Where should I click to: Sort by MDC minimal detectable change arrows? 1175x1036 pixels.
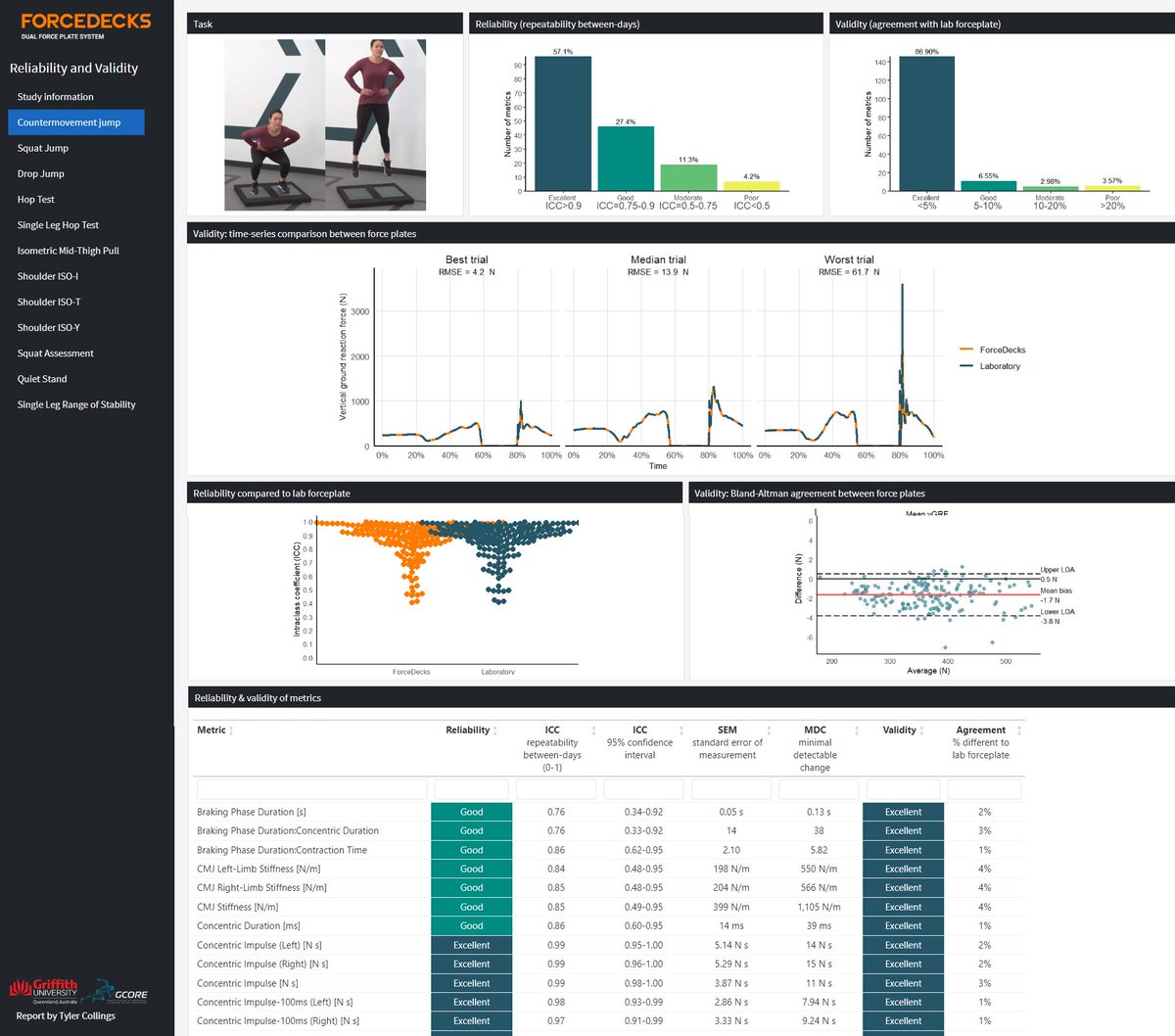pos(857,730)
